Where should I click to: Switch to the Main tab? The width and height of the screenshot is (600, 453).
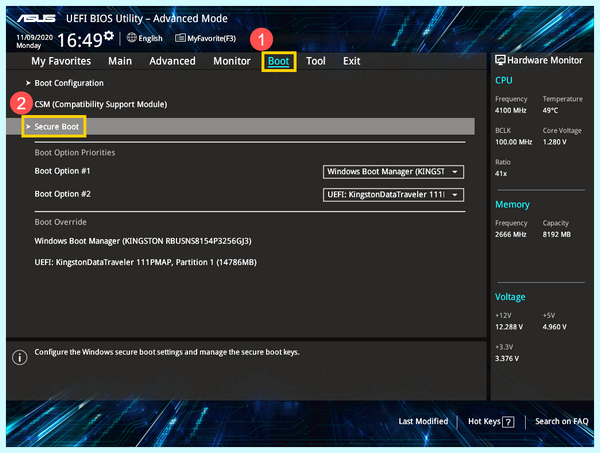[120, 61]
